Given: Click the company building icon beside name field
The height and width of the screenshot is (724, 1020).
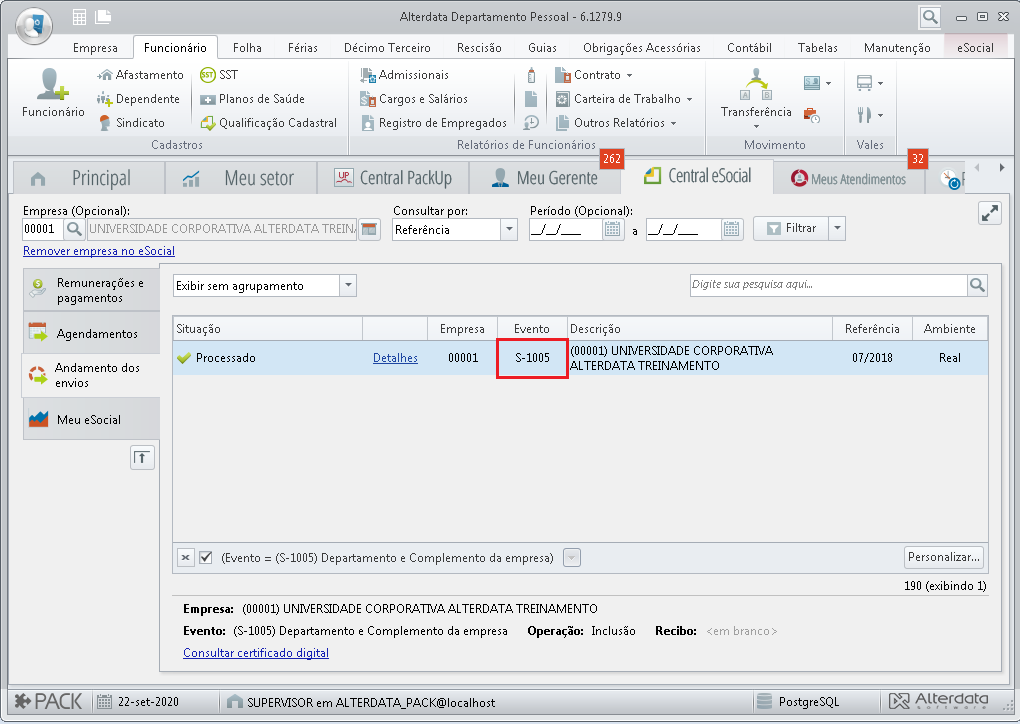Looking at the screenshot, I should point(369,229).
